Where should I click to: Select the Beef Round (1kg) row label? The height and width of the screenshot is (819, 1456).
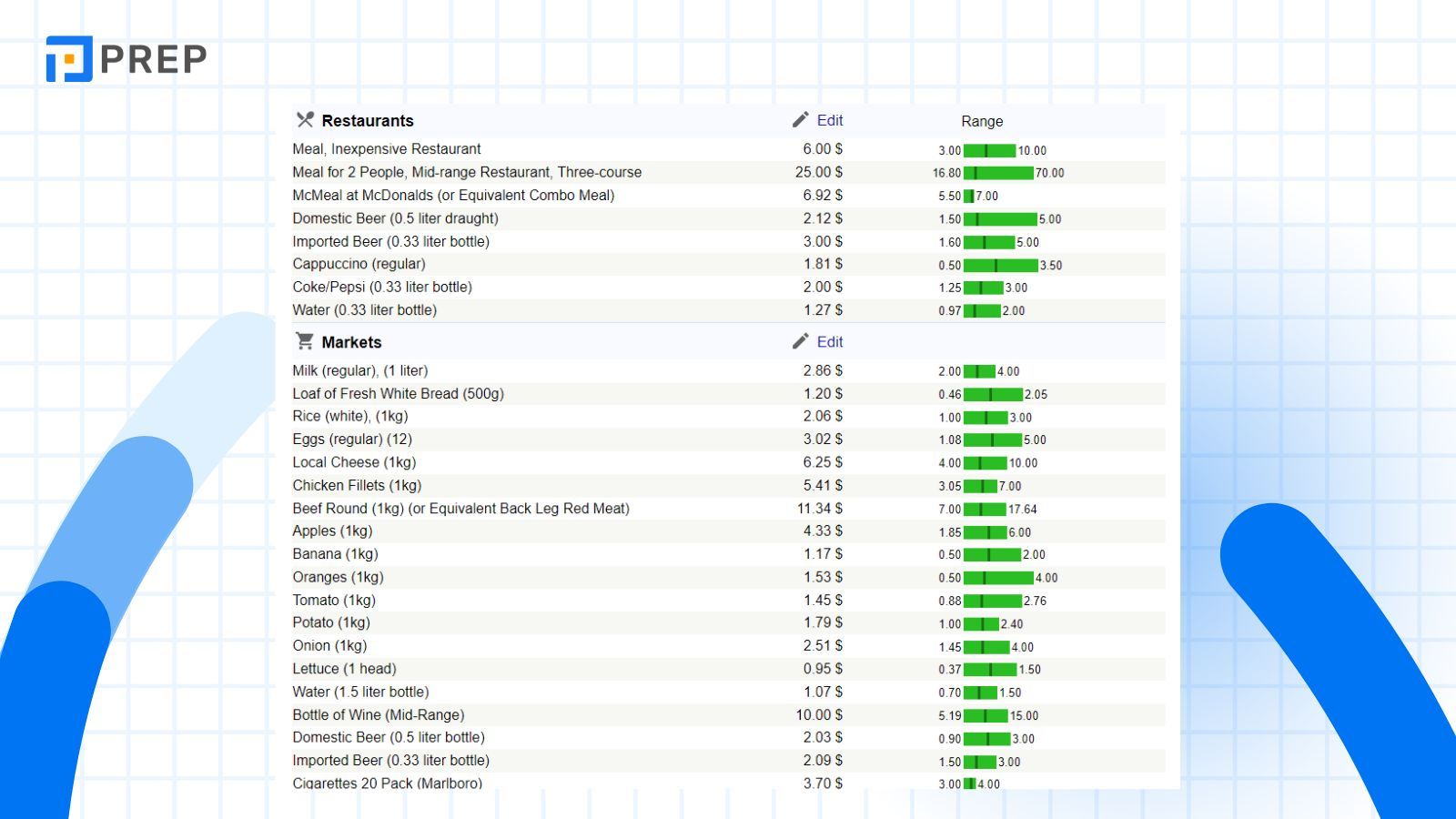460,508
